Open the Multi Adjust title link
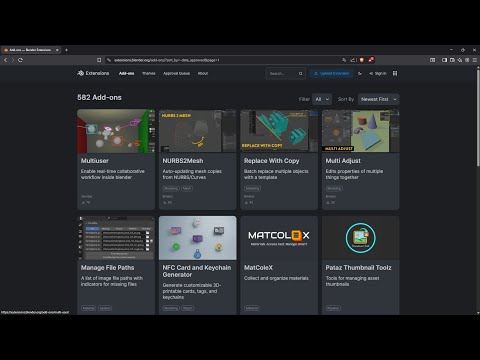Image resolution: width=480 pixels, height=360 pixels. tap(343, 161)
